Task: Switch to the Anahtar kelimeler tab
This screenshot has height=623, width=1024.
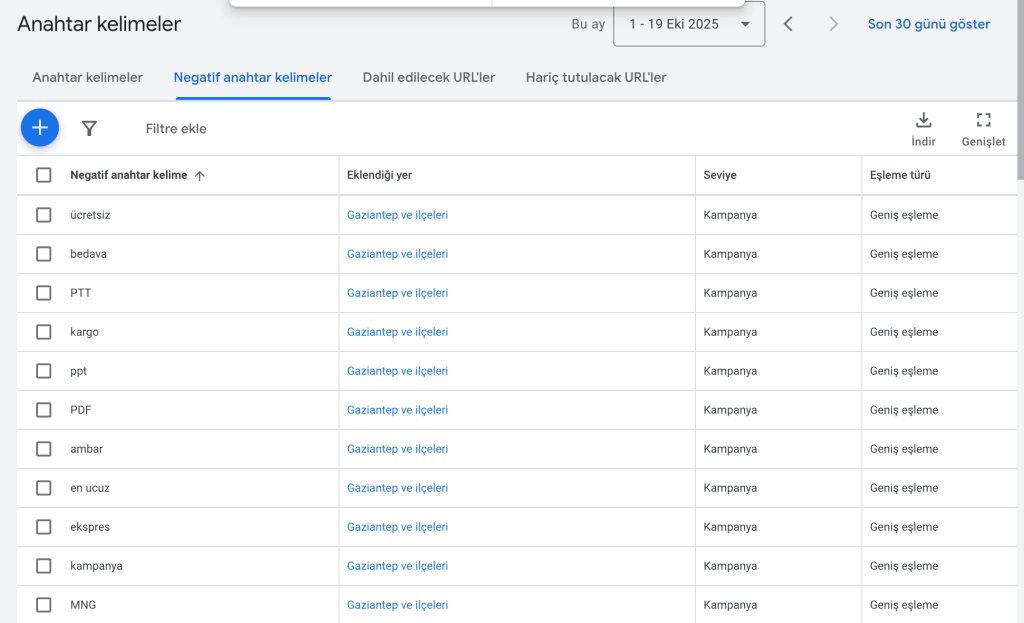Action: pos(87,77)
